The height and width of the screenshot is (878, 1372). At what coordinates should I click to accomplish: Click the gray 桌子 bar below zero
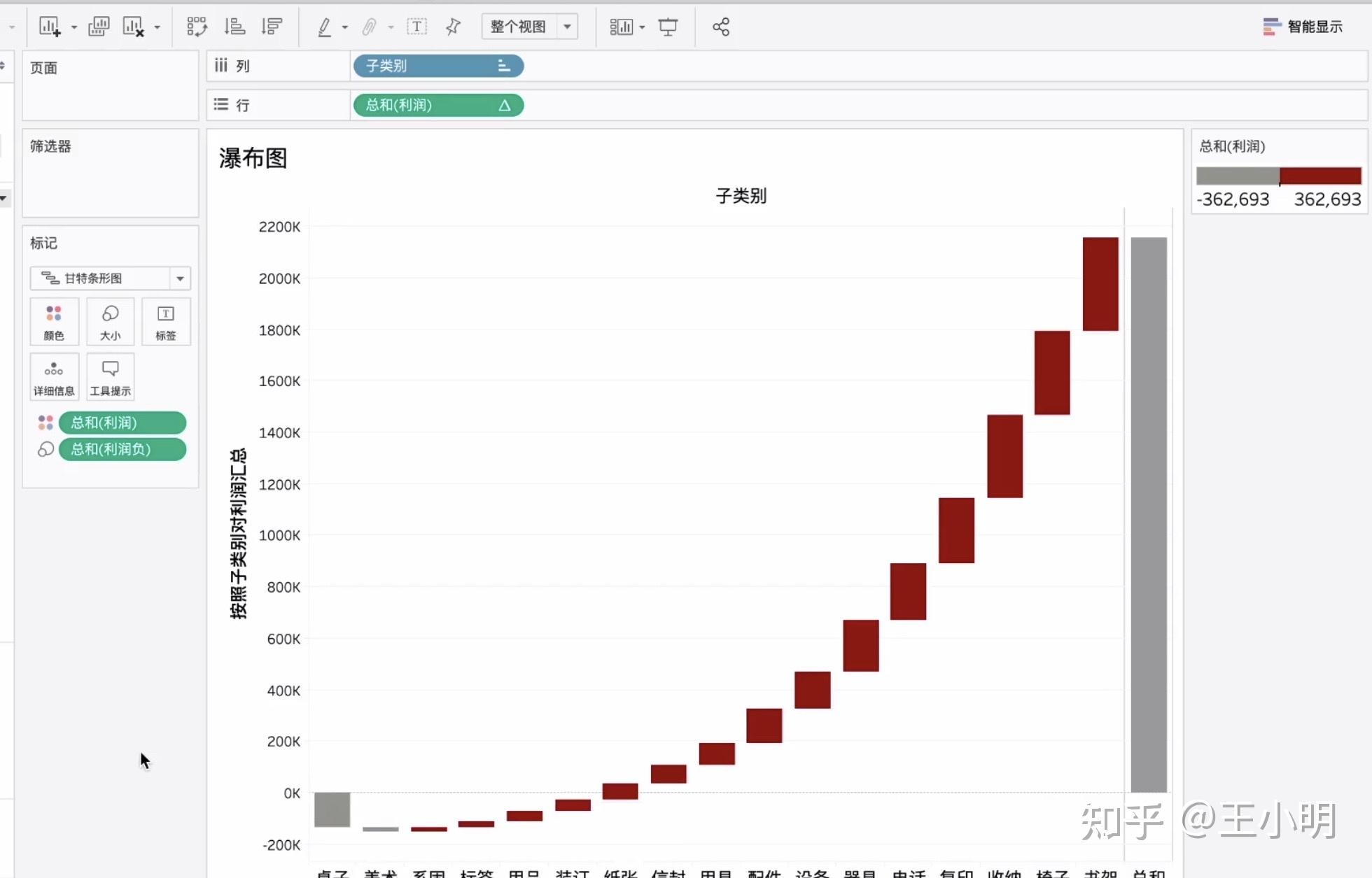pyautogui.click(x=332, y=809)
